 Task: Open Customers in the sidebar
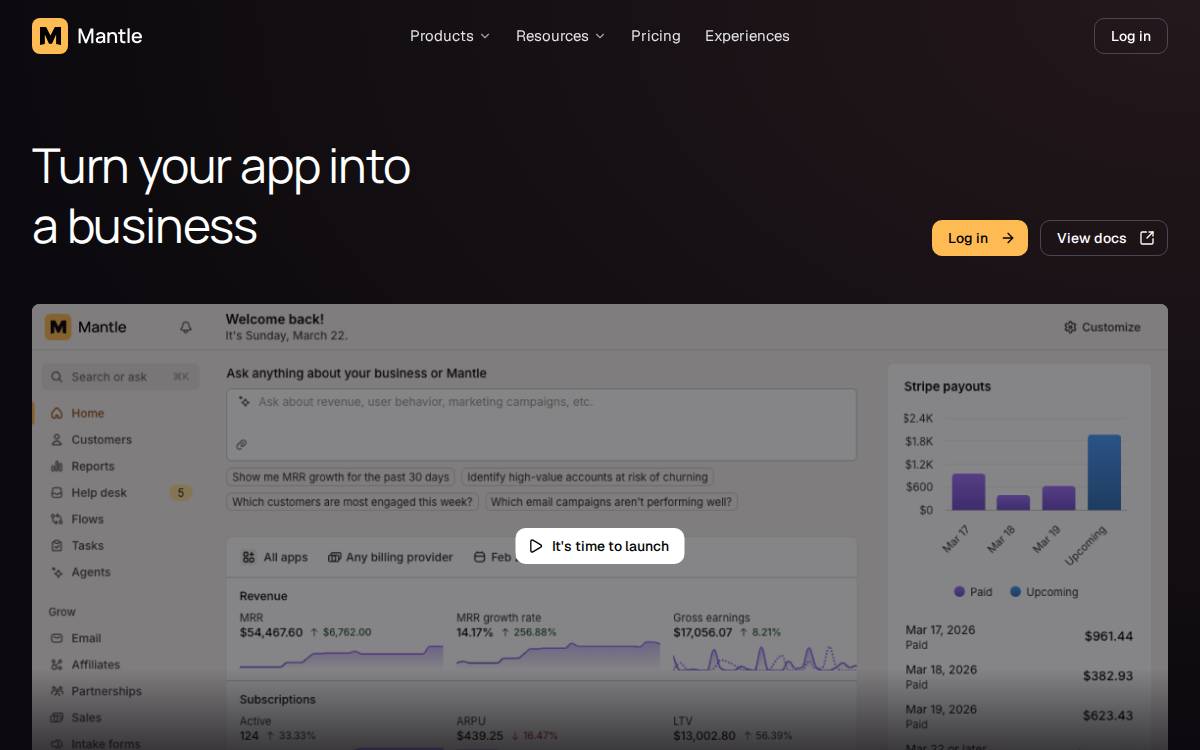tap(119, 440)
